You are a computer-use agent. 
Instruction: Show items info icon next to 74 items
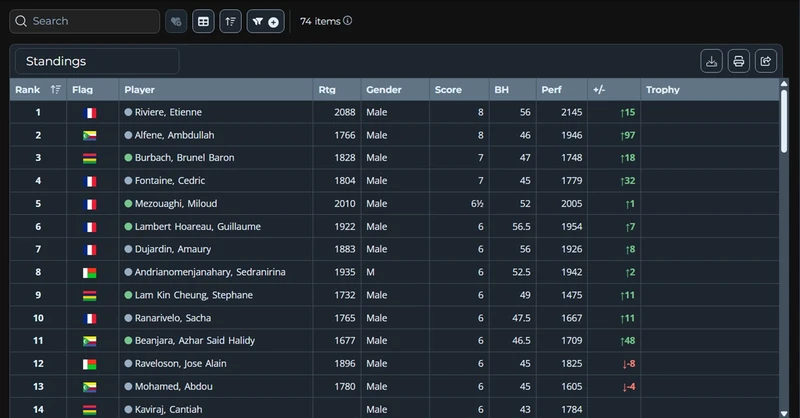347,20
